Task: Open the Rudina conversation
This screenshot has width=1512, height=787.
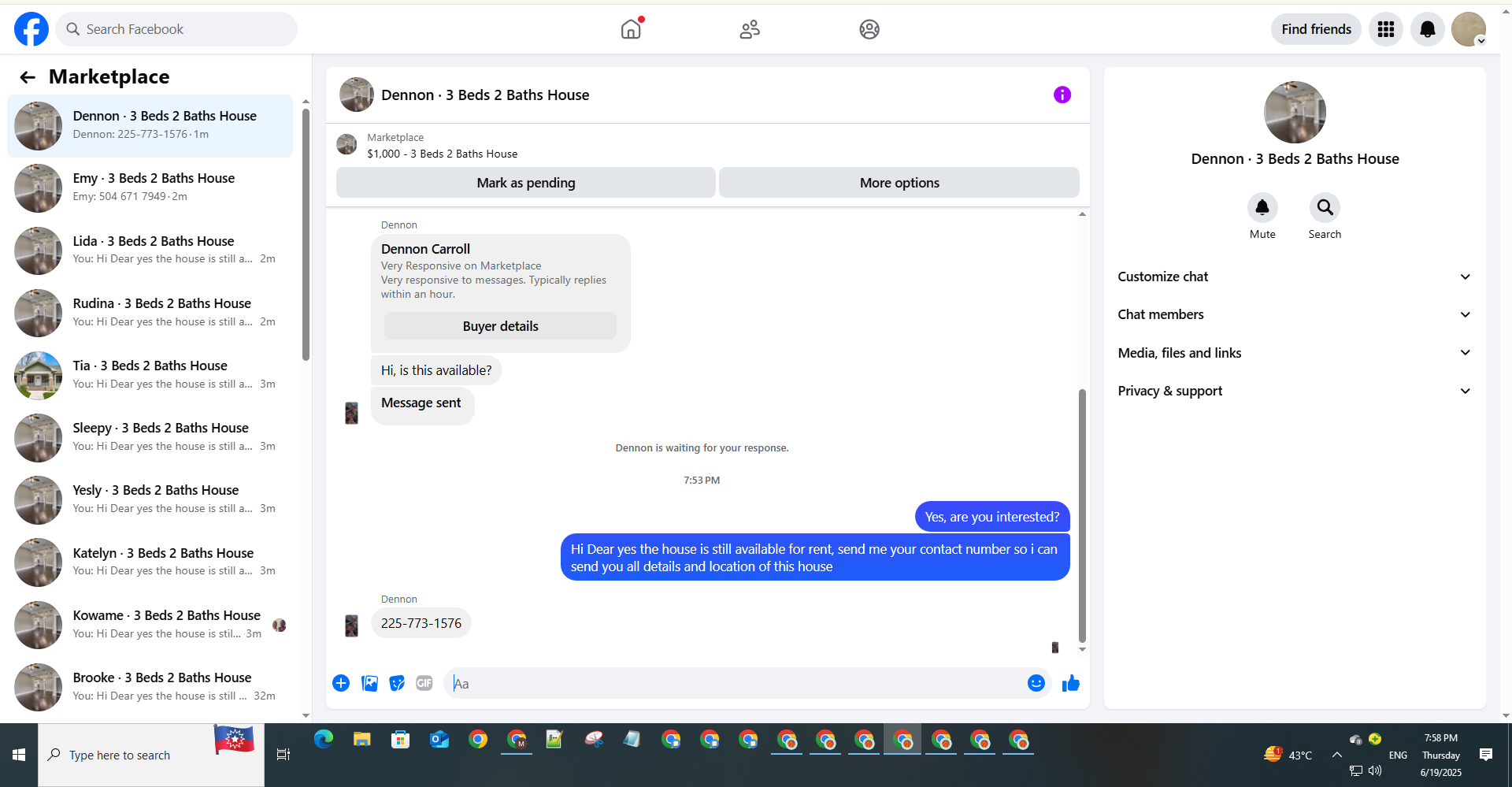Action: click(150, 313)
